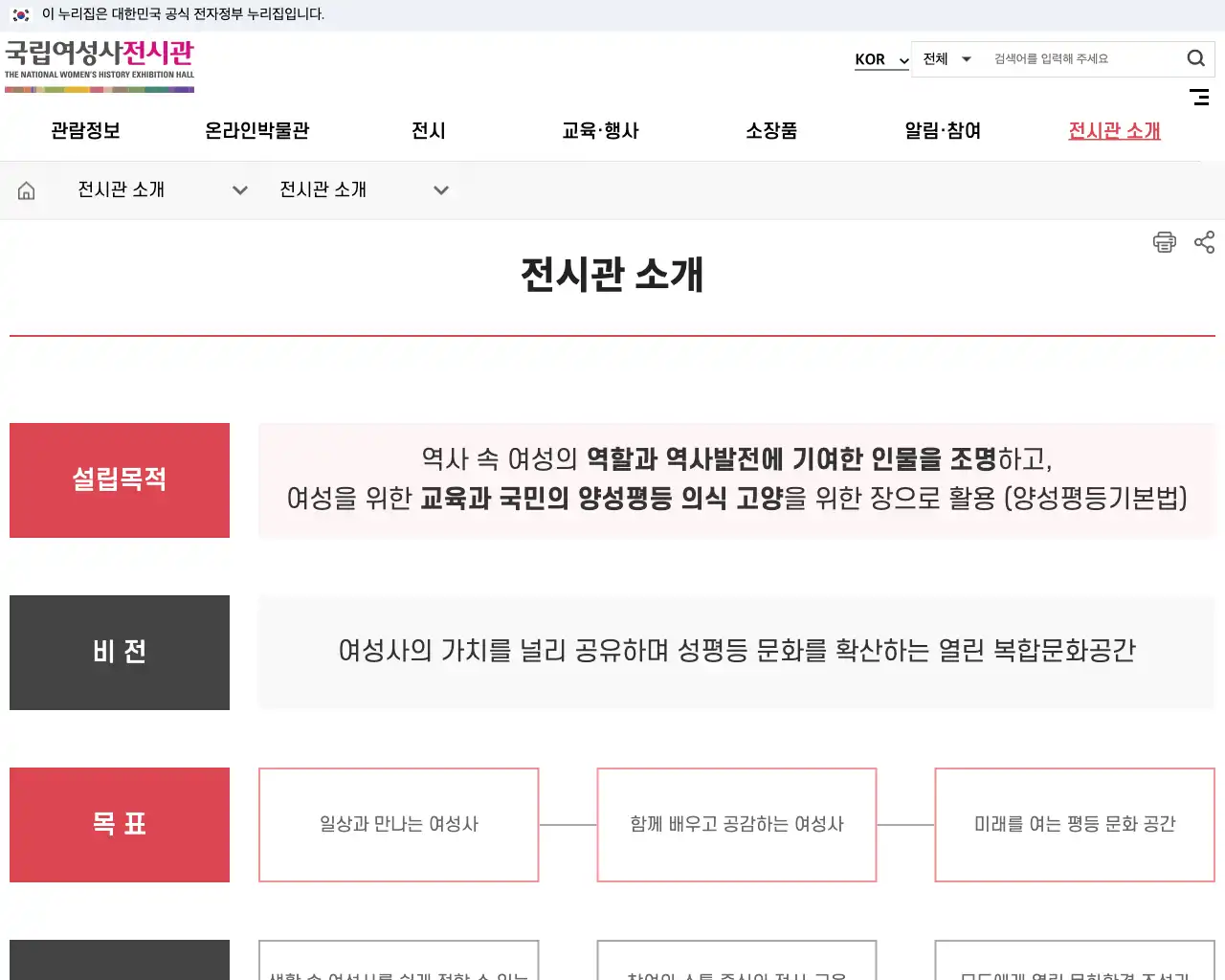Print the page using printer icon
The image size is (1225, 980).
1164,242
